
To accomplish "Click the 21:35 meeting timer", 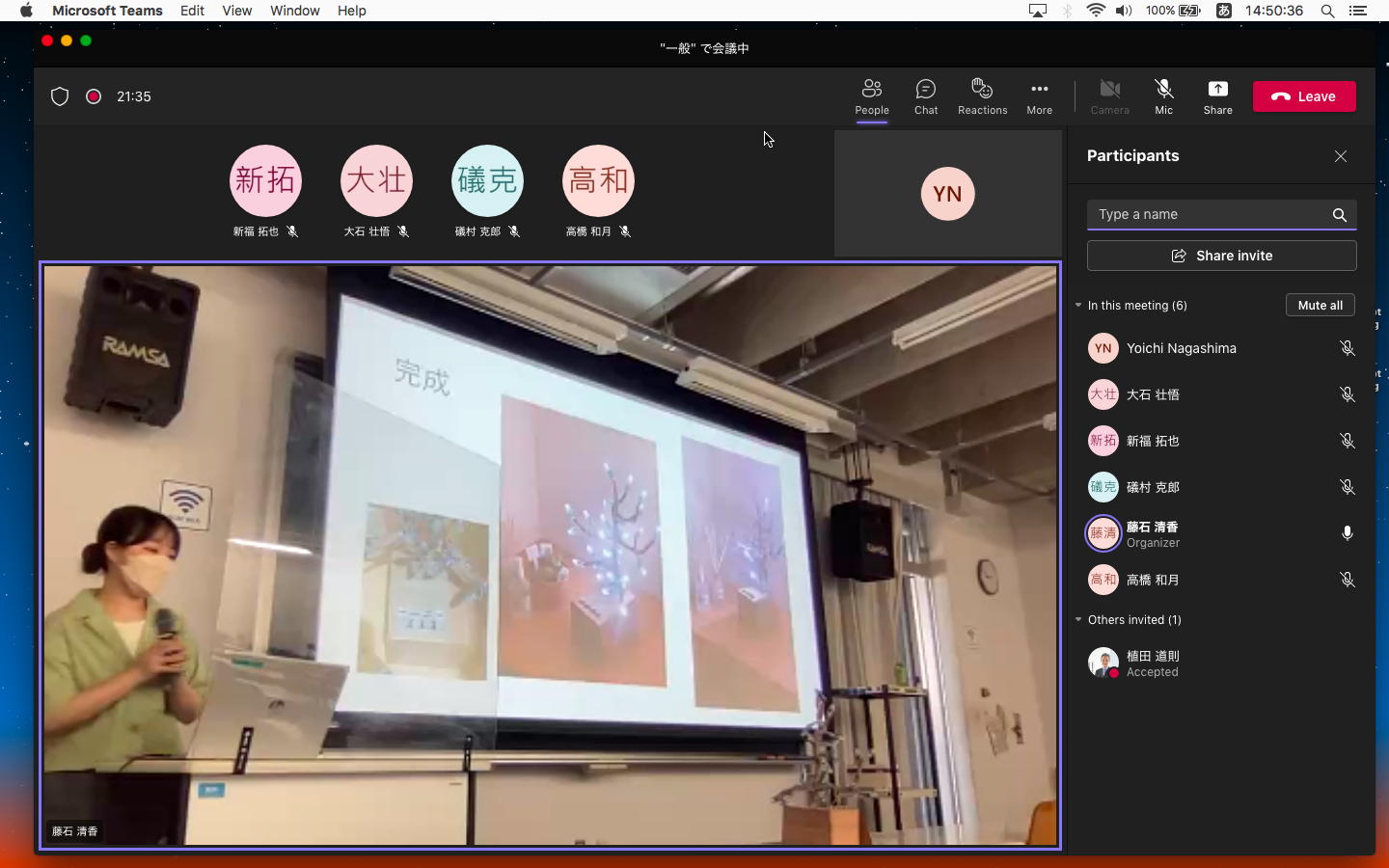I will (134, 96).
